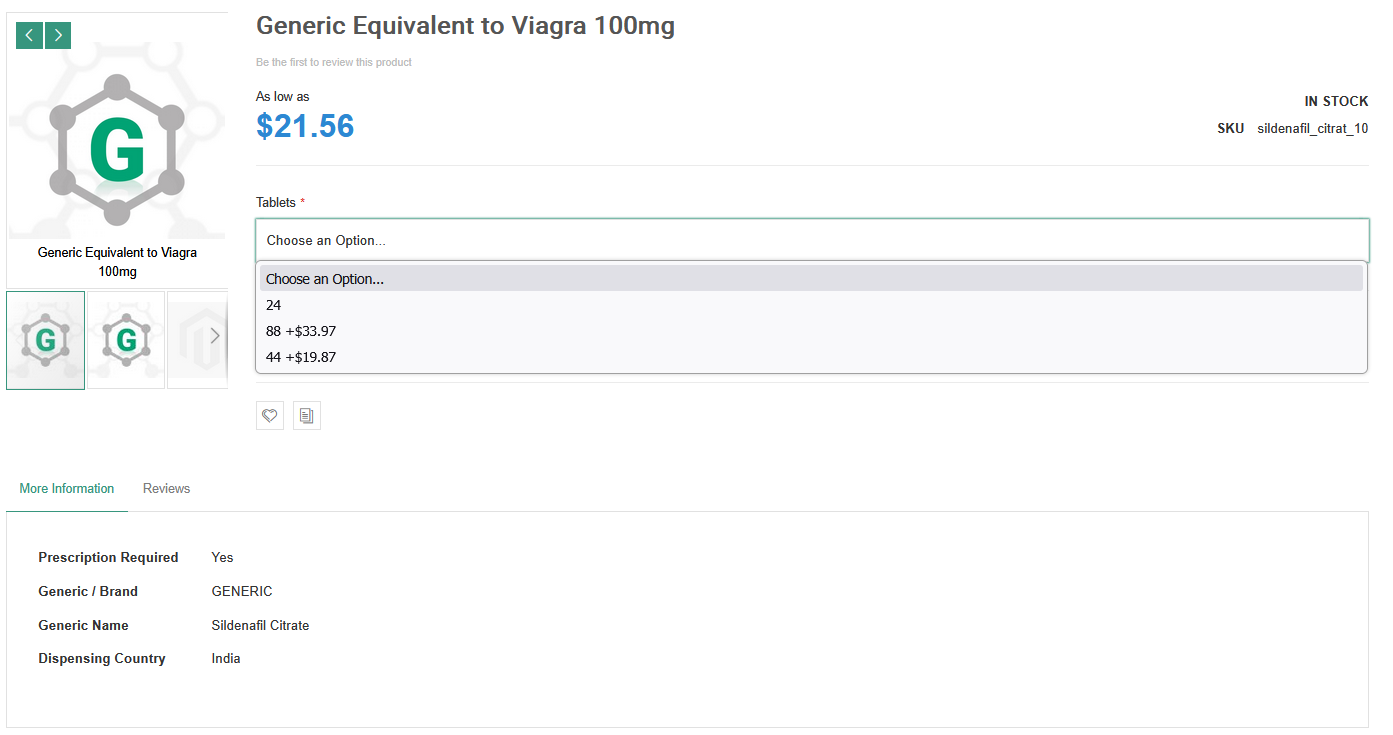Choose the 24 tablets option
1393x735 pixels.
pyautogui.click(x=811, y=305)
